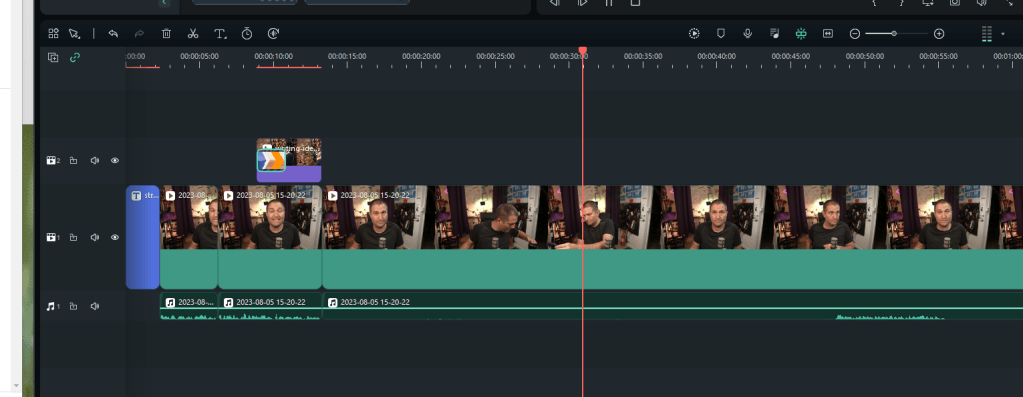Viewport: 1023px width, 397px height.
Task: Select third long audio clip
Action: pyautogui.click(x=673, y=306)
